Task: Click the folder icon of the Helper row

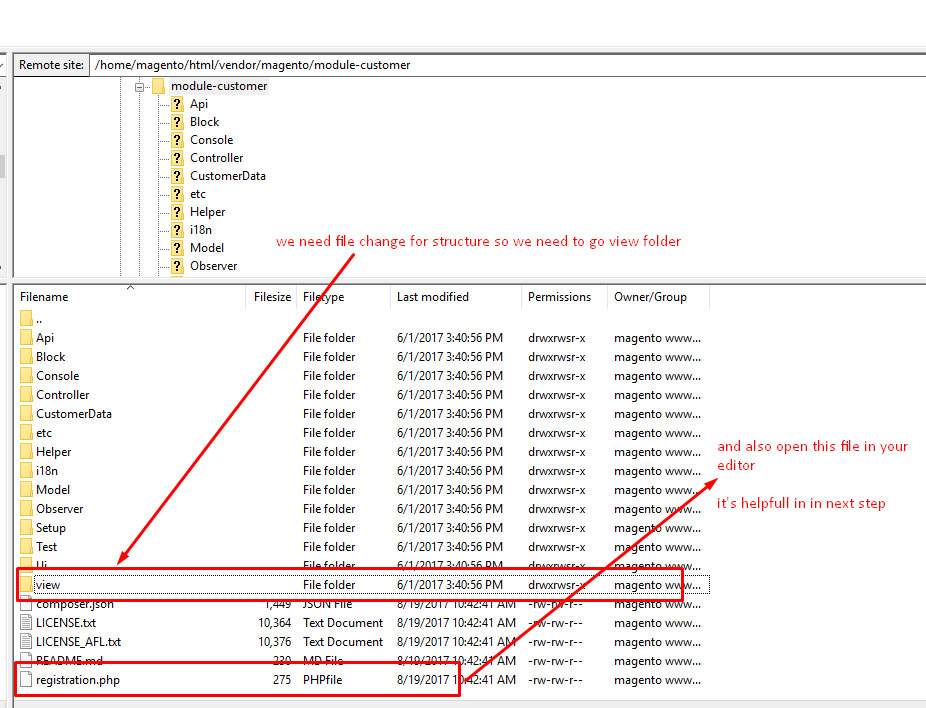Action: (x=26, y=452)
